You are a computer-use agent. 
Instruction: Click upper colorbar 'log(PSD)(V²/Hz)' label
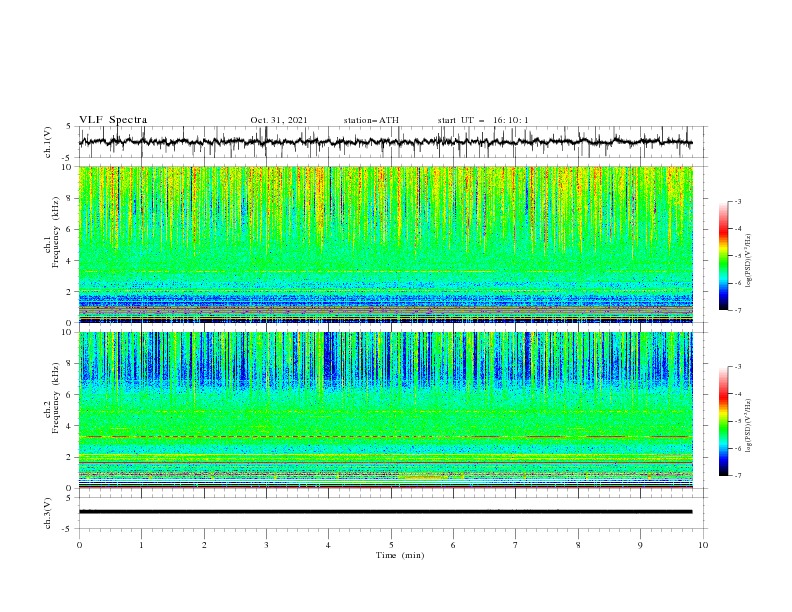point(749,261)
